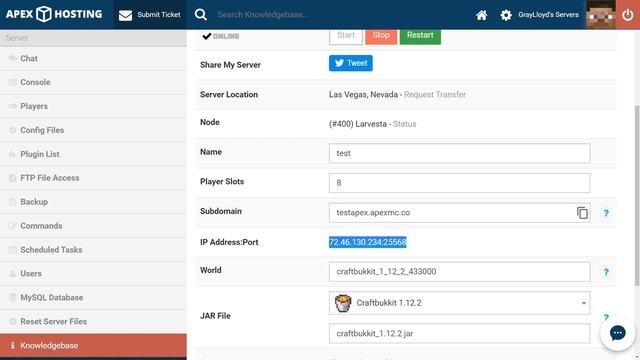The image size is (640, 360).
Task: Click the Plugin List sidebar icon
Action: [x=13, y=154]
